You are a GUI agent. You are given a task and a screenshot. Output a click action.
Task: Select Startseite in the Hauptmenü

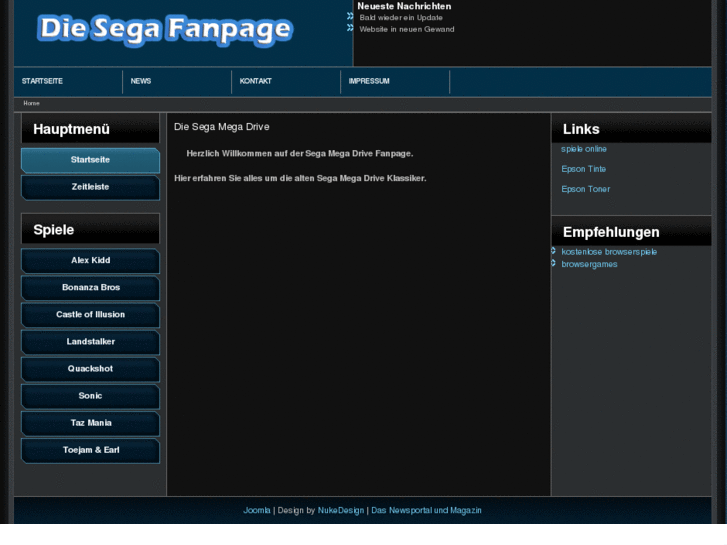click(90, 160)
